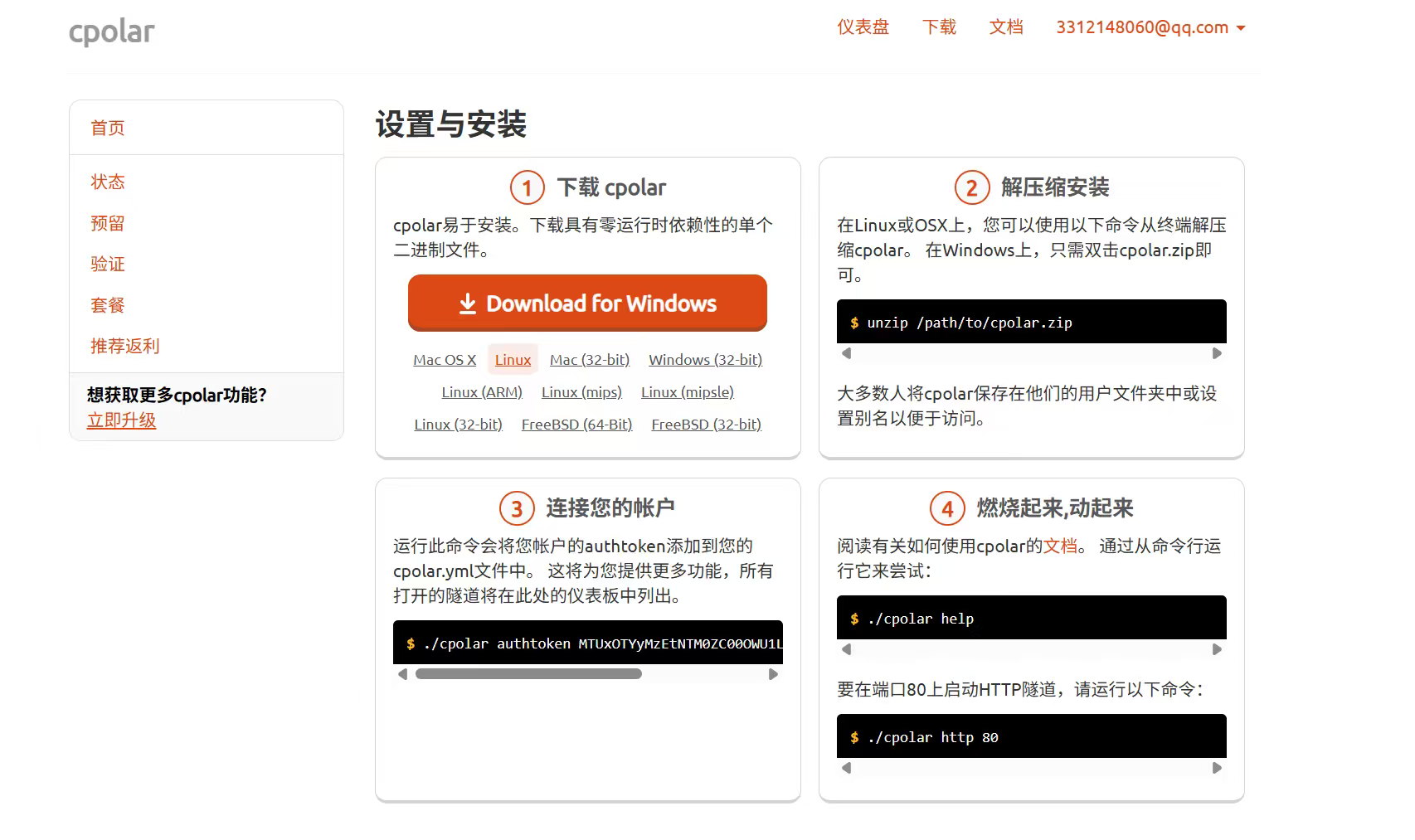Image resolution: width=1415 pixels, height=840 pixels.
Task: Choose the Windows (32-bit) download link
Action: [x=705, y=360]
